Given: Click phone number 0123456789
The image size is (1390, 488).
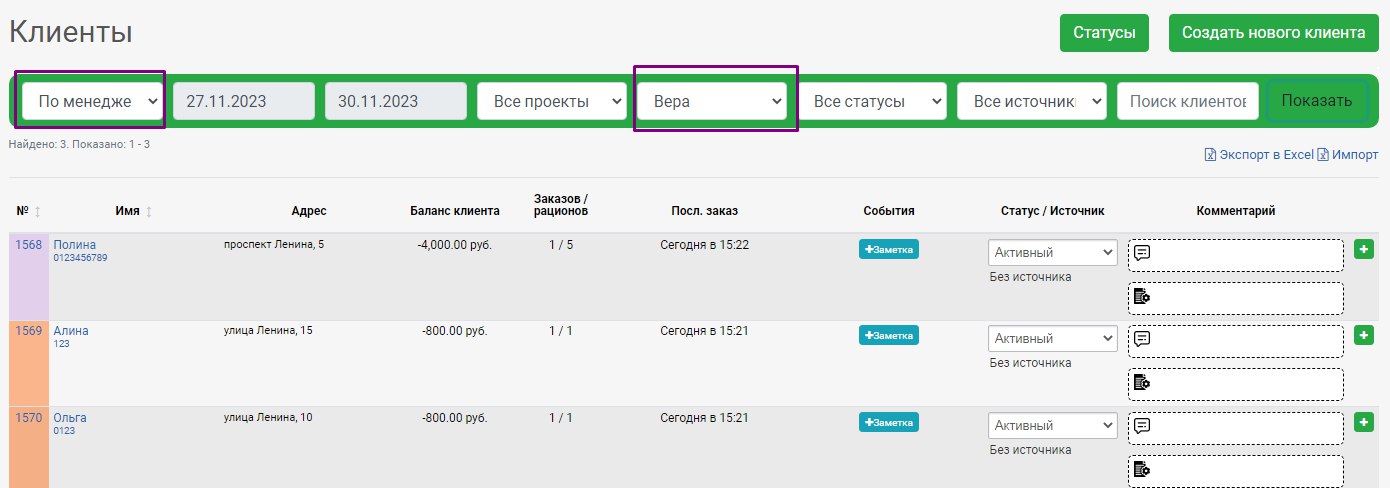Looking at the screenshot, I should (x=80, y=258).
